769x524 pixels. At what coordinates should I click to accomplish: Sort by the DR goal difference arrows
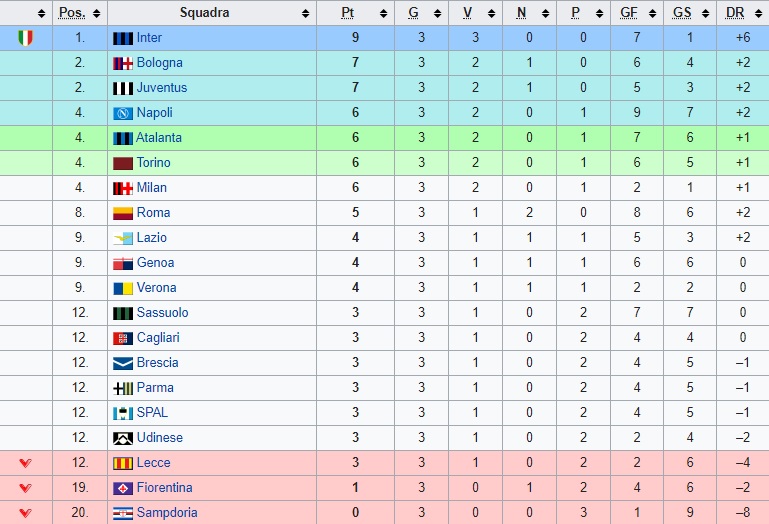tap(758, 14)
